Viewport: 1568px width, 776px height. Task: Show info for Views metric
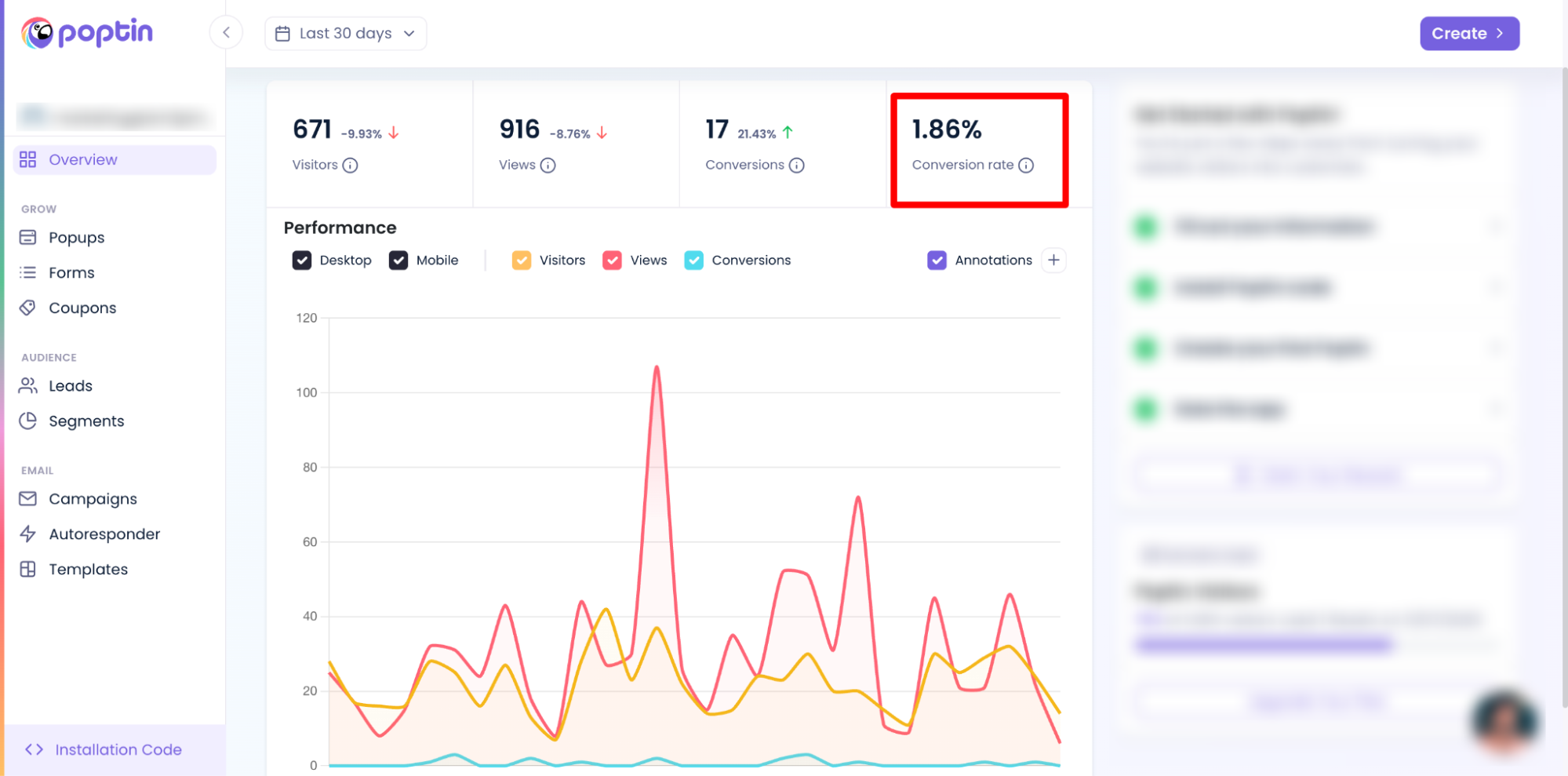(548, 166)
